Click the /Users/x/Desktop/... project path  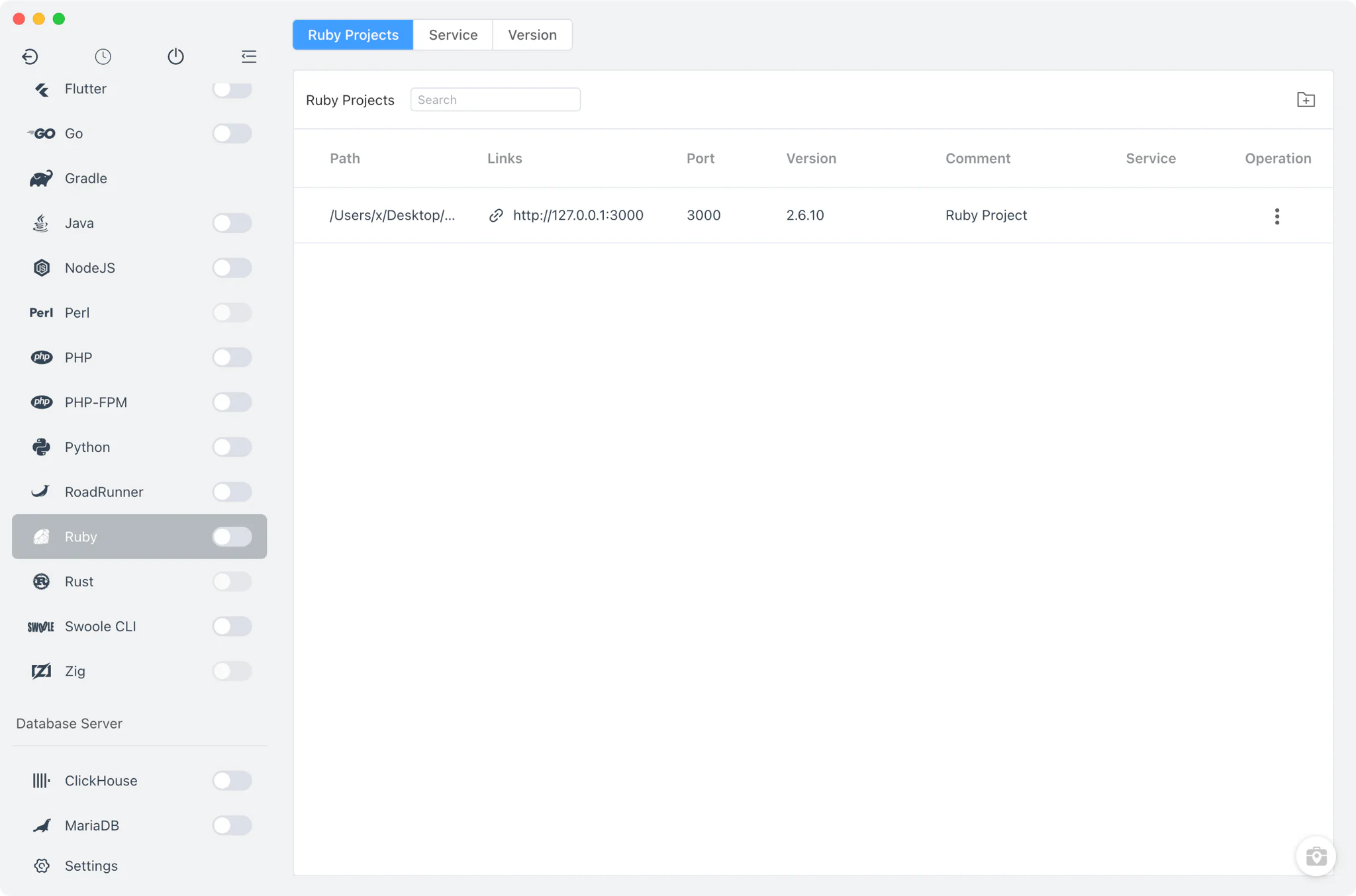(392, 216)
